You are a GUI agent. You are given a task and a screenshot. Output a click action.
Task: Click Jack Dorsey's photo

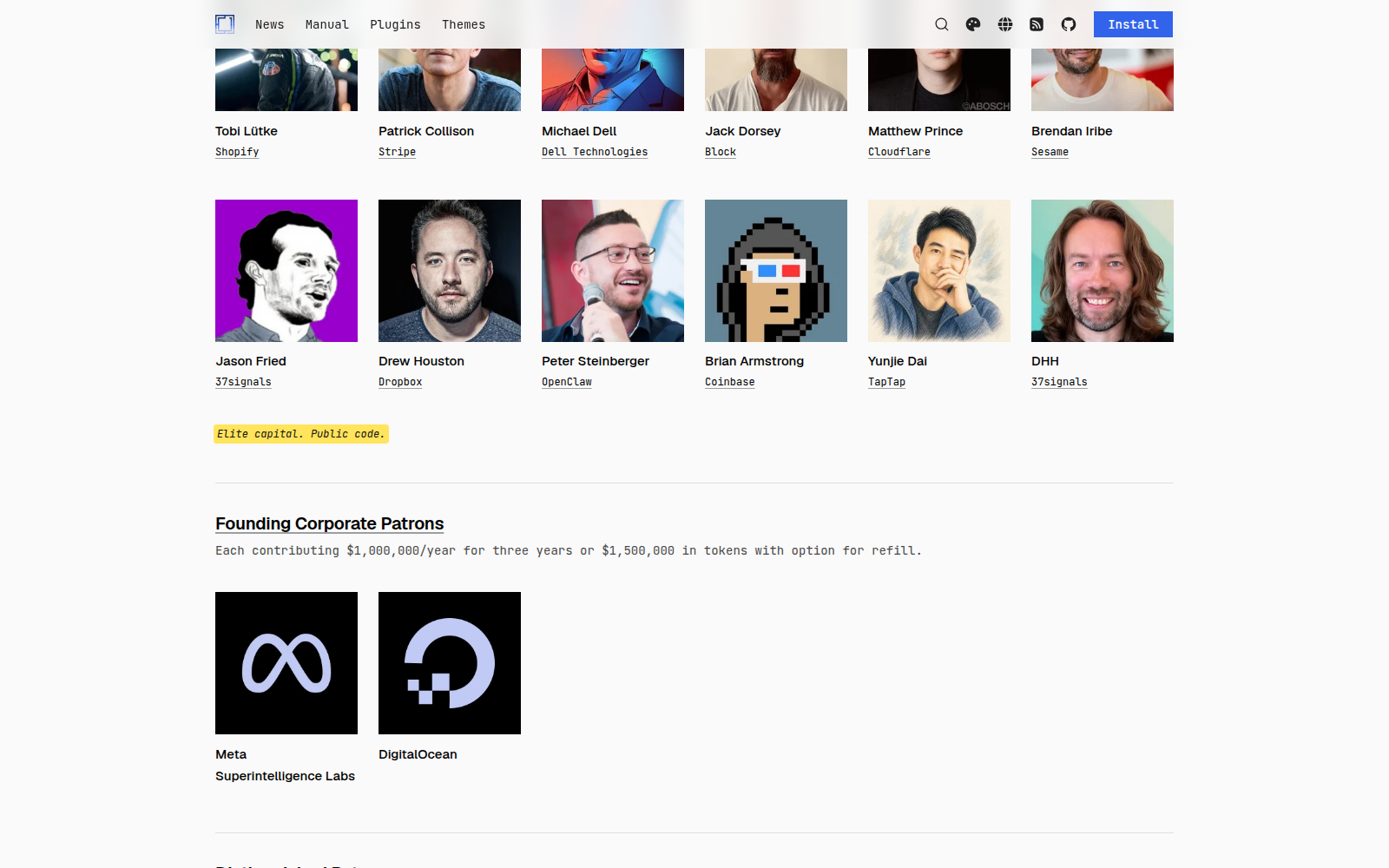tap(776, 80)
